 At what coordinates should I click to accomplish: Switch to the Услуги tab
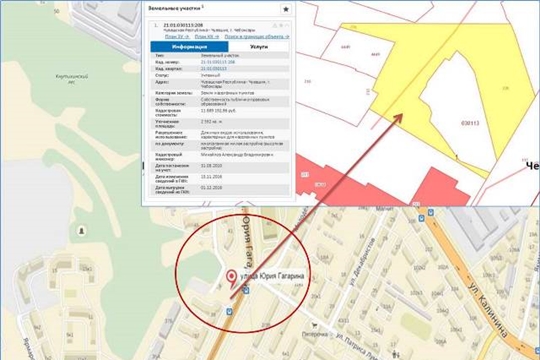point(259,47)
